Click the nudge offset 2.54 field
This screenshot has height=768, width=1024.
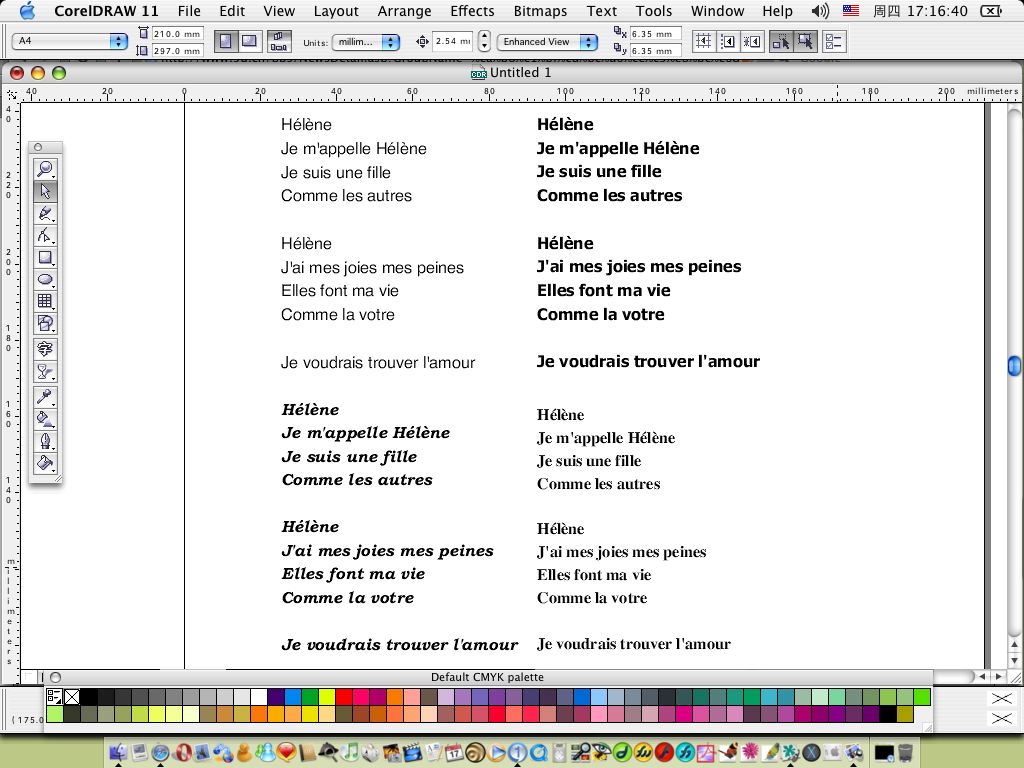(x=453, y=41)
